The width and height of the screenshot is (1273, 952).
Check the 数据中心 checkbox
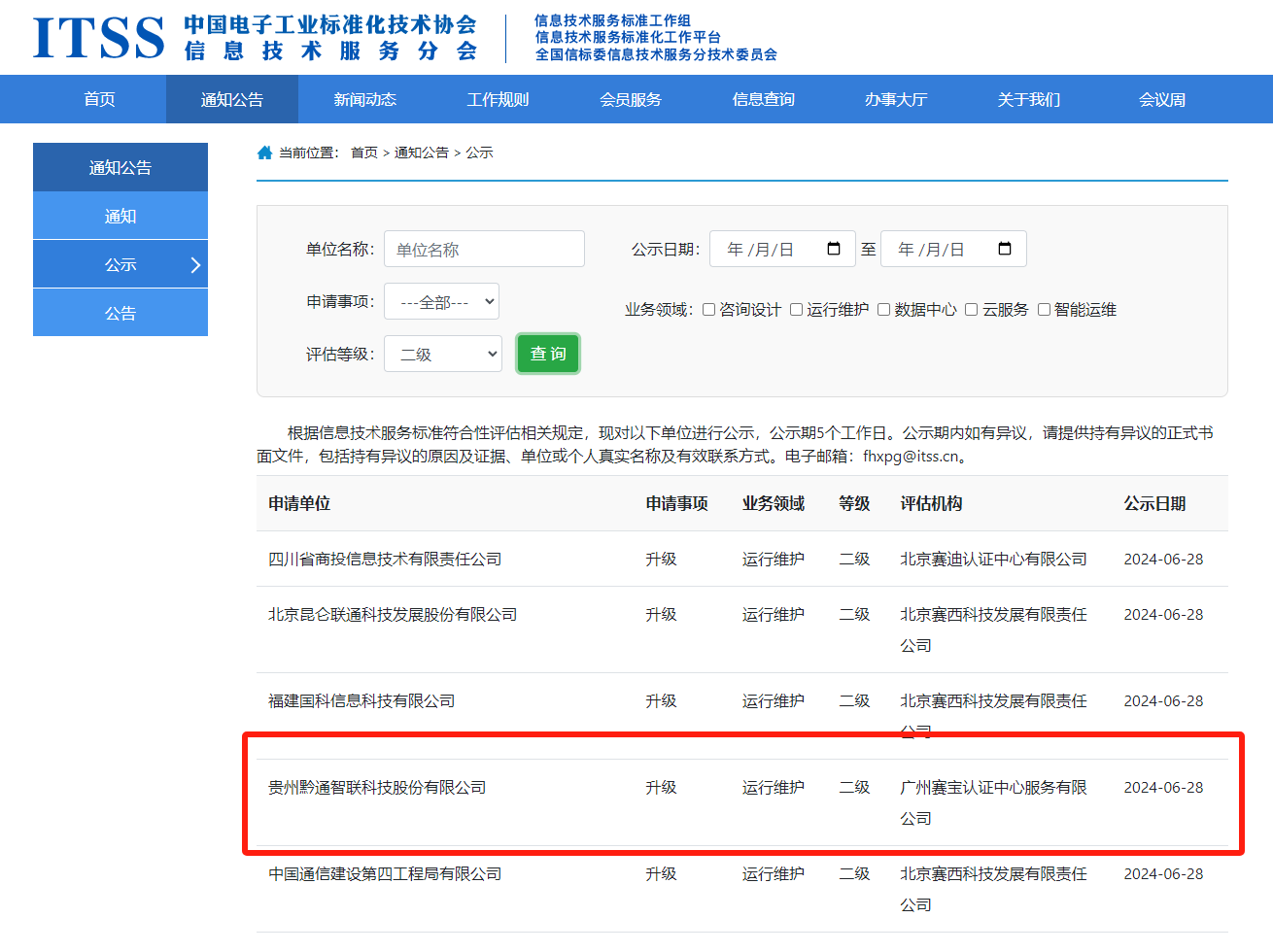tap(884, 310)
